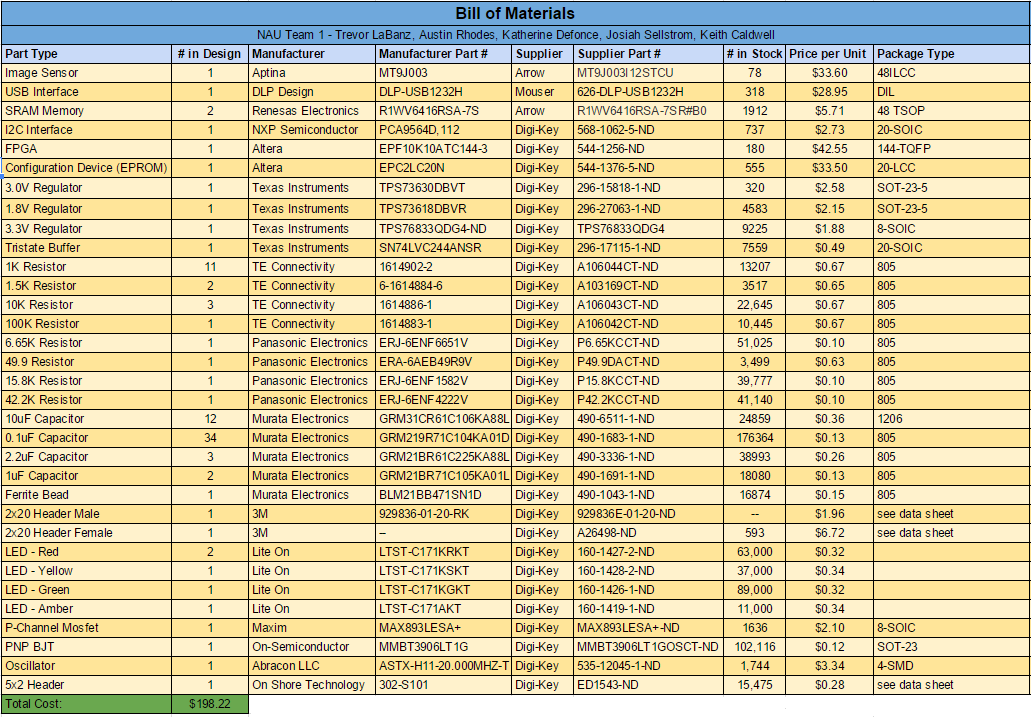Select the A26498-ND cell
The width and height of the screenshot is (1031, 718).
(648, 534)
